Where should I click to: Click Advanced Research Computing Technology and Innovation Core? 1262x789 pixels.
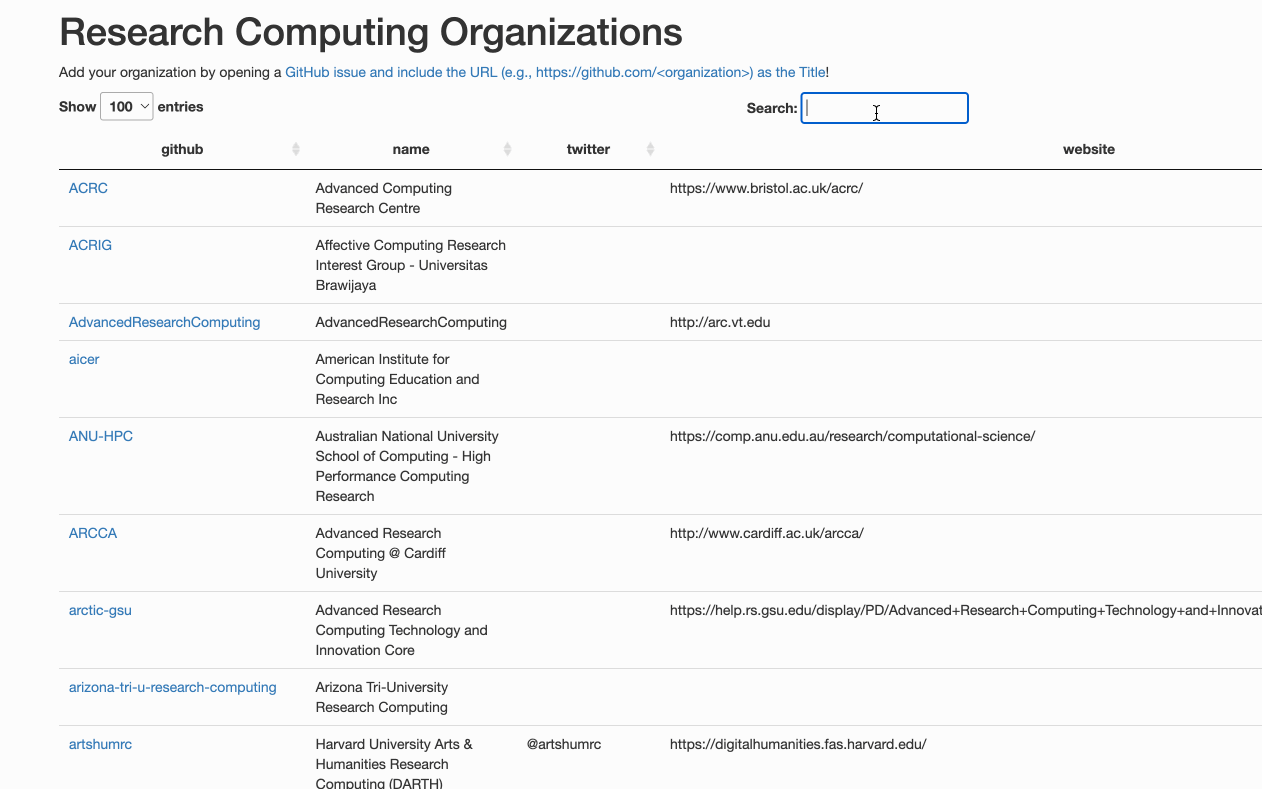(402, 630)
